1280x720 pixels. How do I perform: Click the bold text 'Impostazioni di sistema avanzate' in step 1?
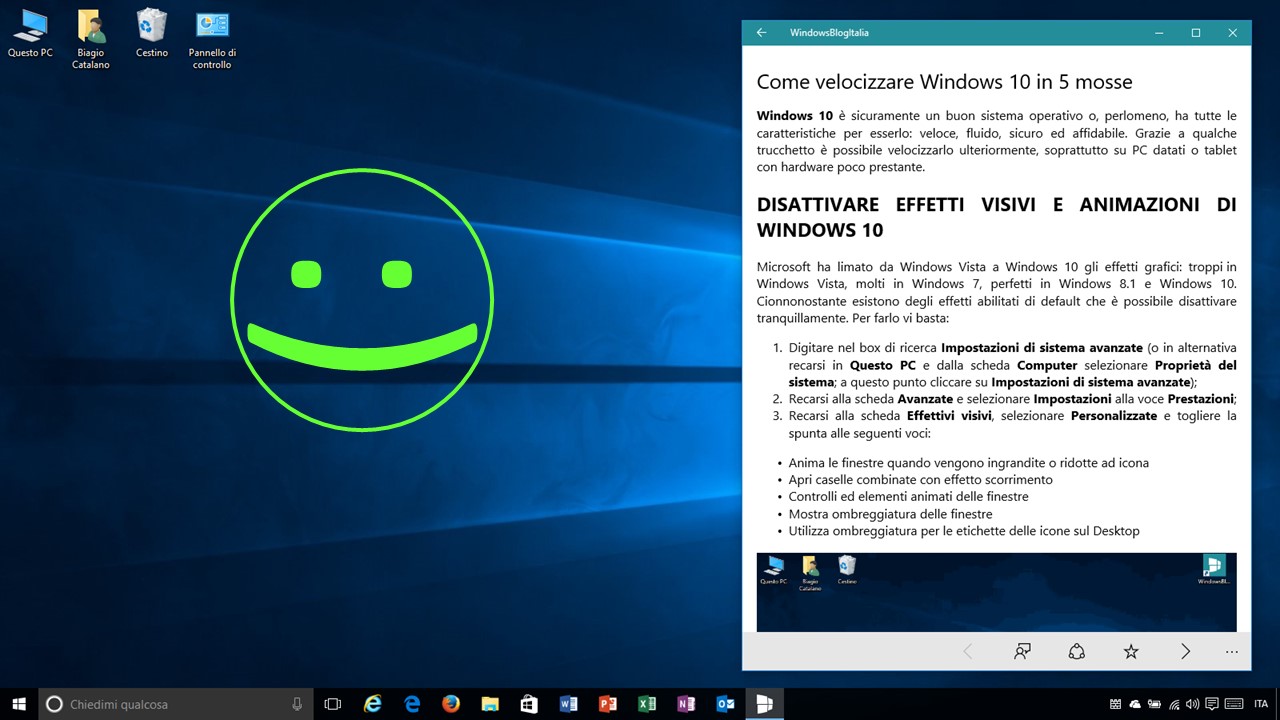tap(1041, 348)
